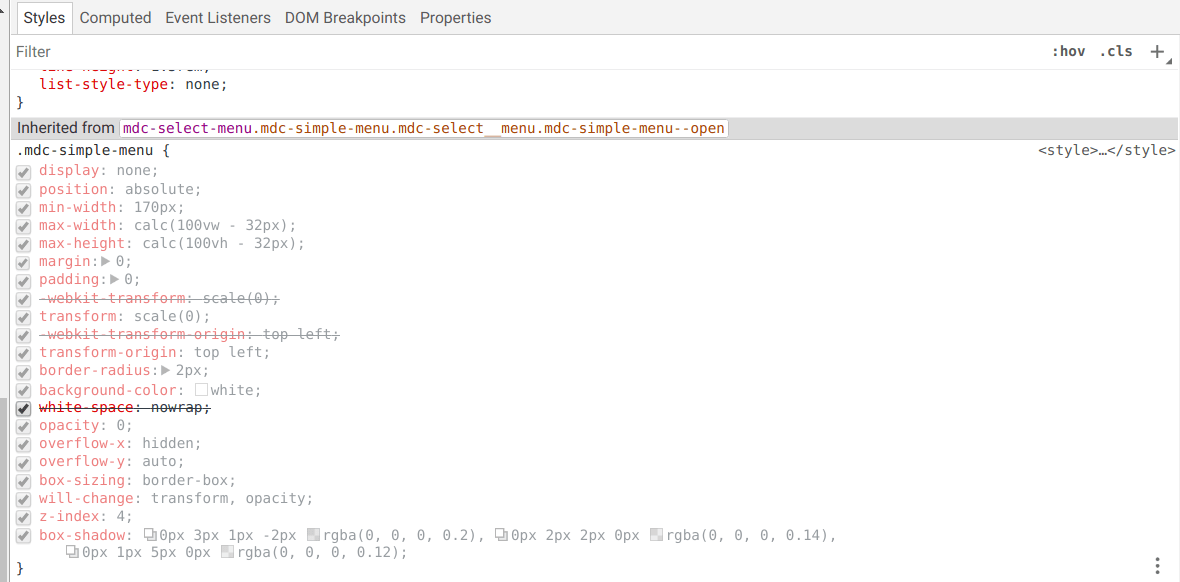The width and height of the screenshot is (1180, 582).
Task: Focus the Filter styles input field
Action: click(x=527, y=52)
